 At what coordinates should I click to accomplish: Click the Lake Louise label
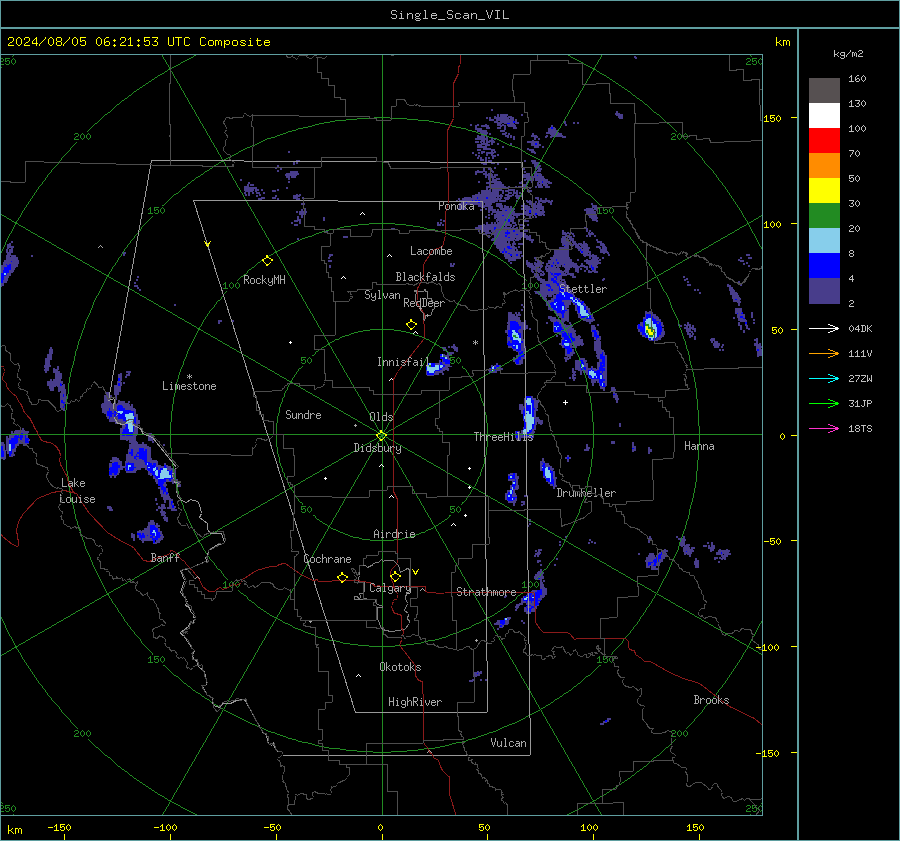click(x=78, y=491)
